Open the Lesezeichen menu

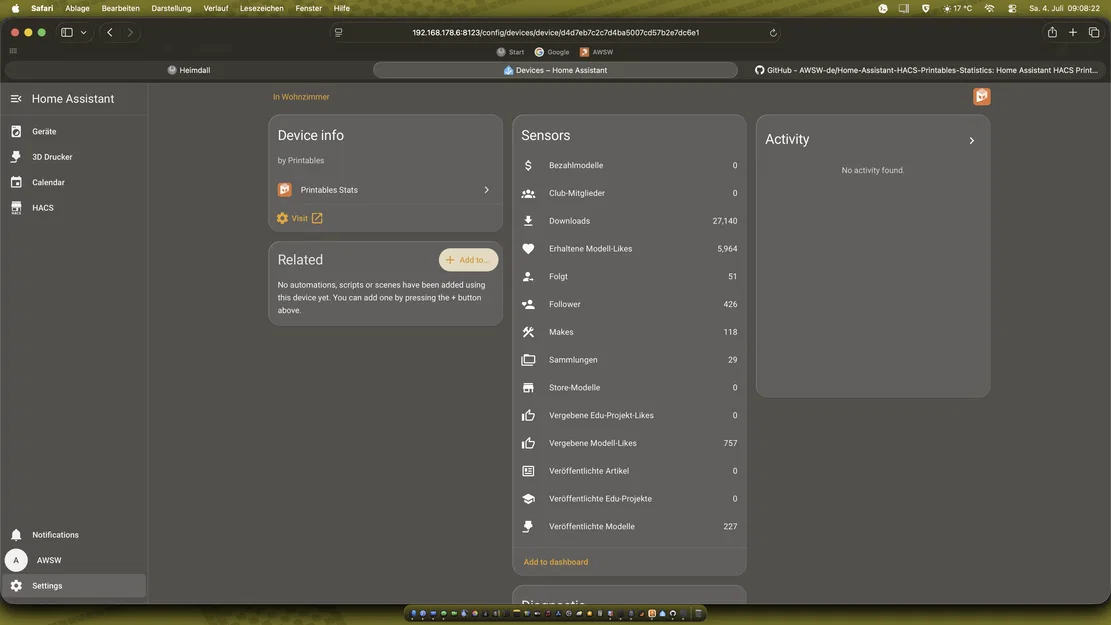(261, 9)
